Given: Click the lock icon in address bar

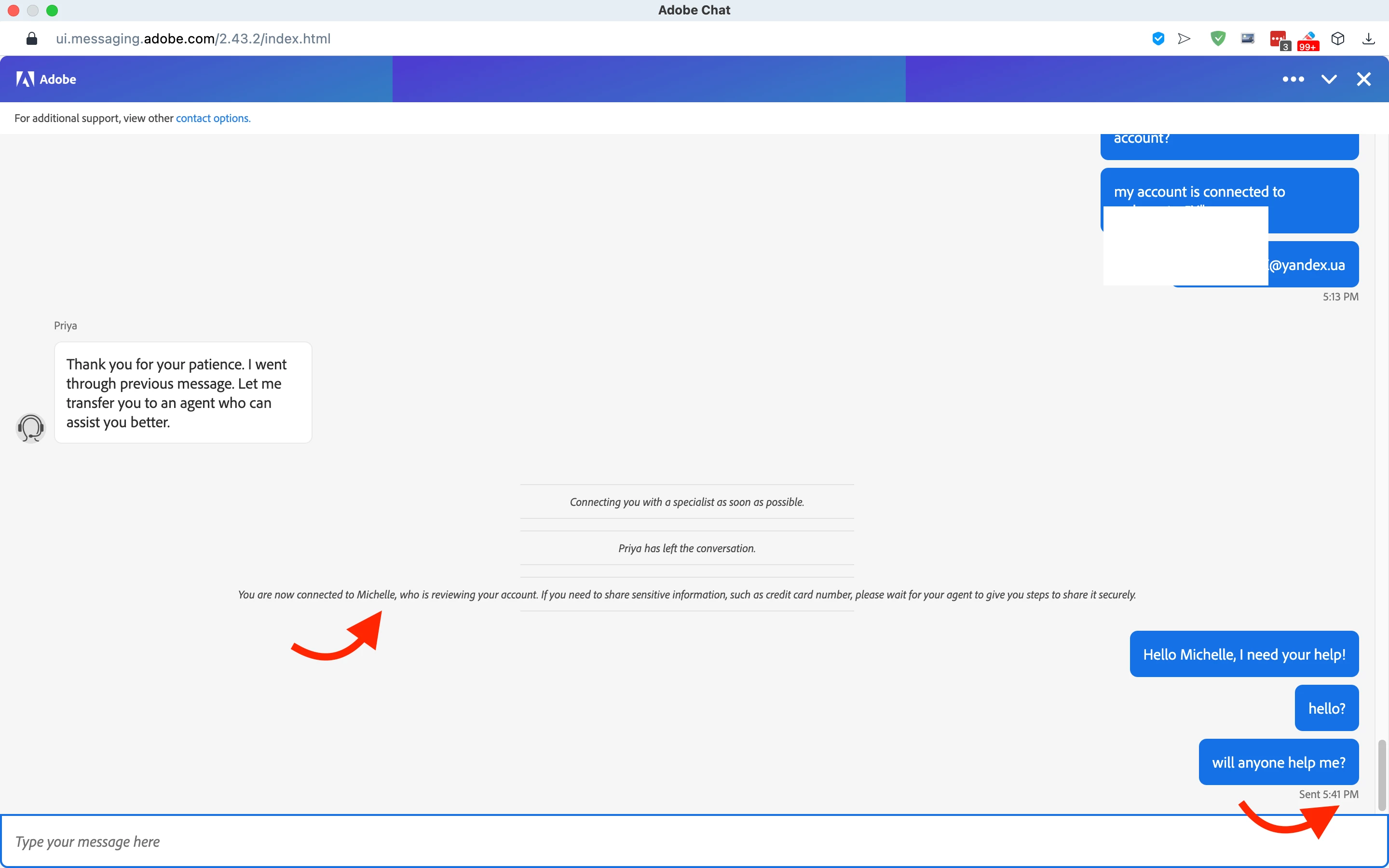Looking at the screenshot, I should point(32,39).
